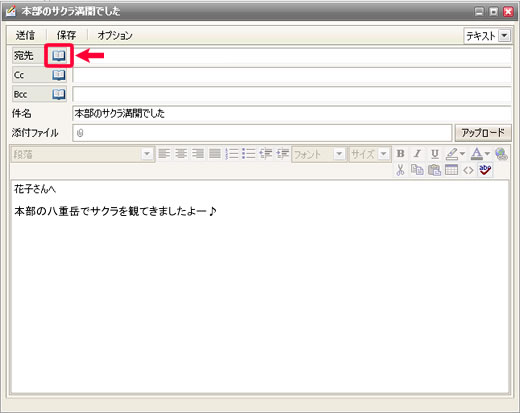Open the address book for 宛先 field

click(59, 56)
